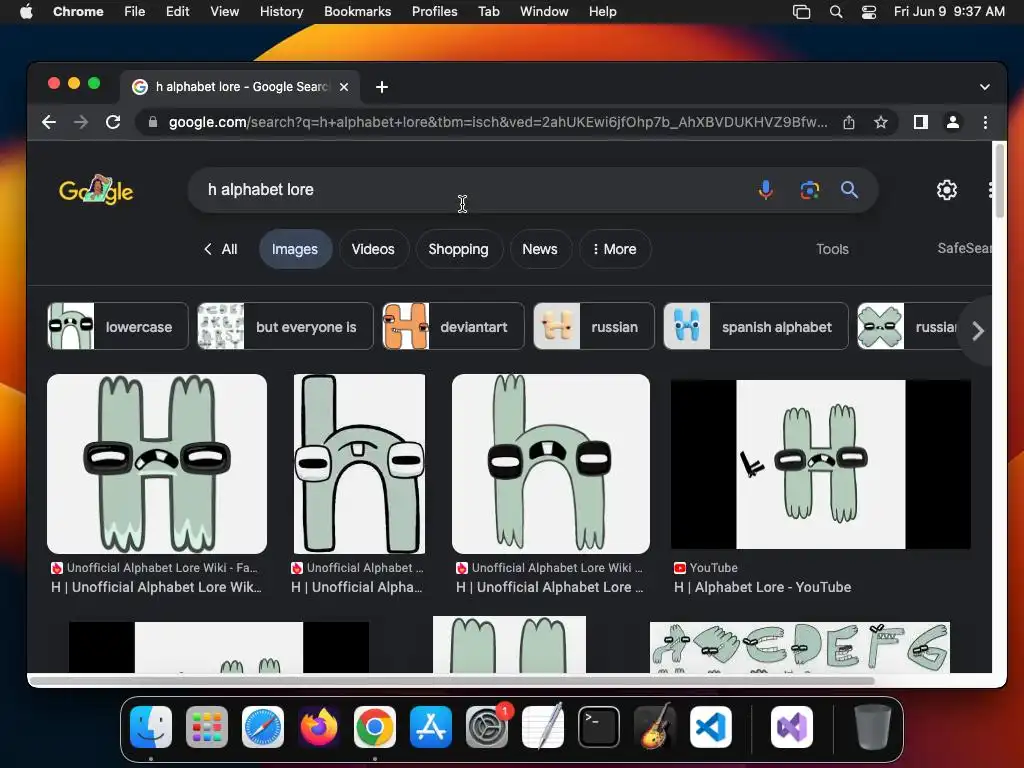Go back with Chrome back arrow
1024x768 pixels.
click(x=49, y=122)
